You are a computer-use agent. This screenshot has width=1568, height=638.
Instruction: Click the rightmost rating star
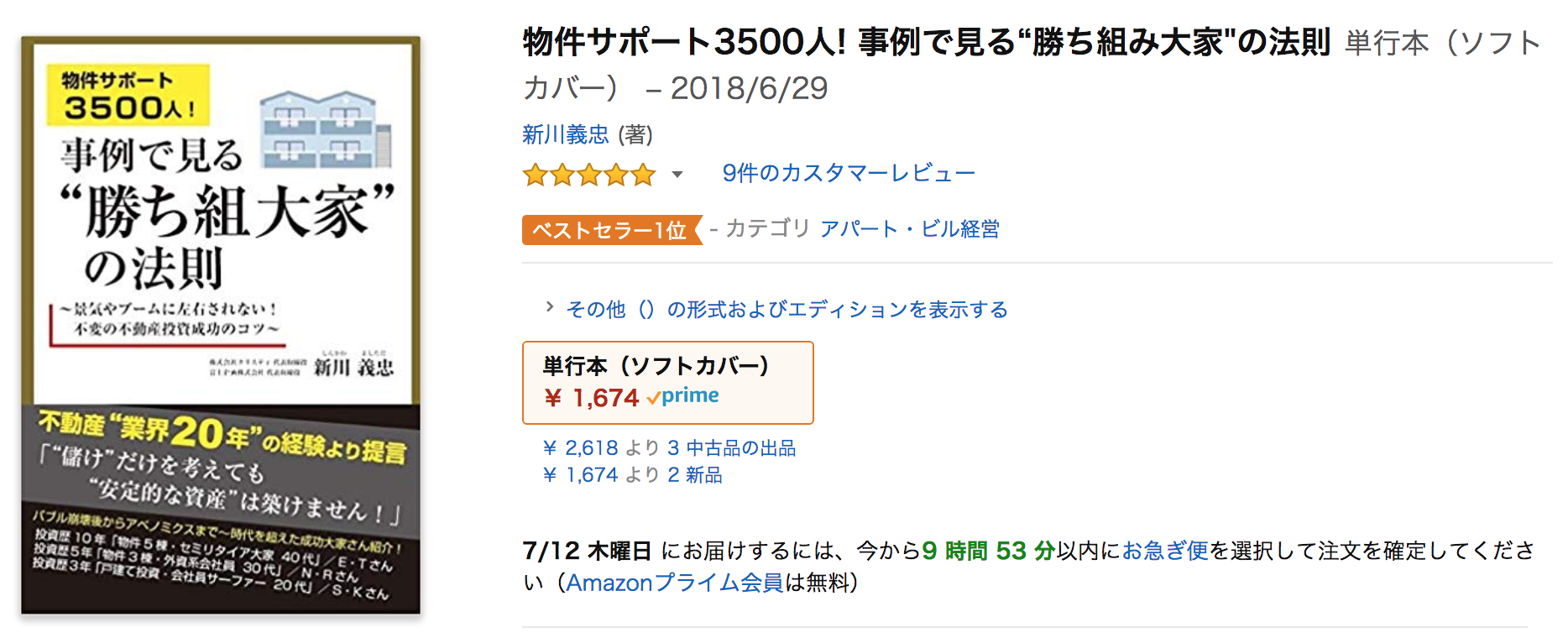click(644, 175)
